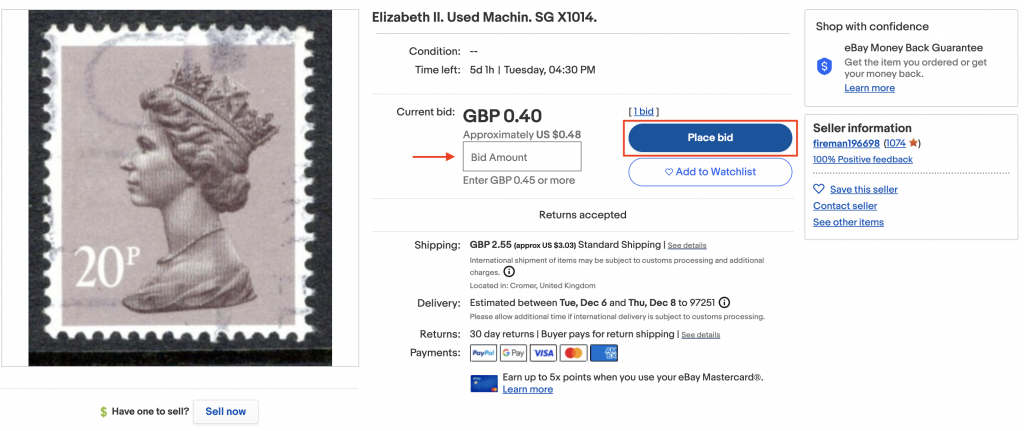Click the info icon after customs charges note

(509, 271)
